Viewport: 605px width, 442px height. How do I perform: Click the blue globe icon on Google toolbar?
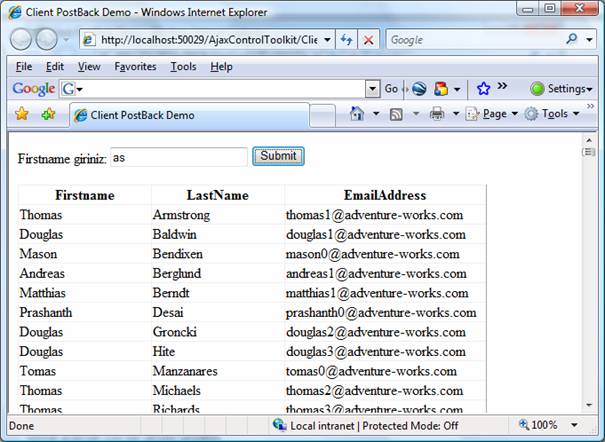419,89
